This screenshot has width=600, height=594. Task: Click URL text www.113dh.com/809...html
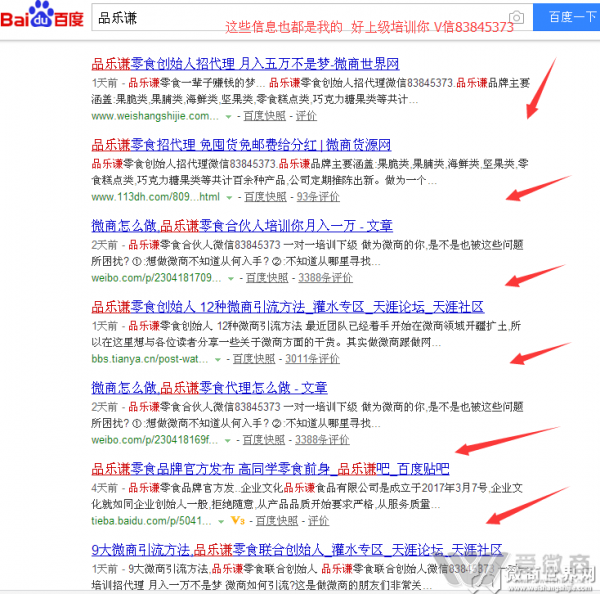155,197
